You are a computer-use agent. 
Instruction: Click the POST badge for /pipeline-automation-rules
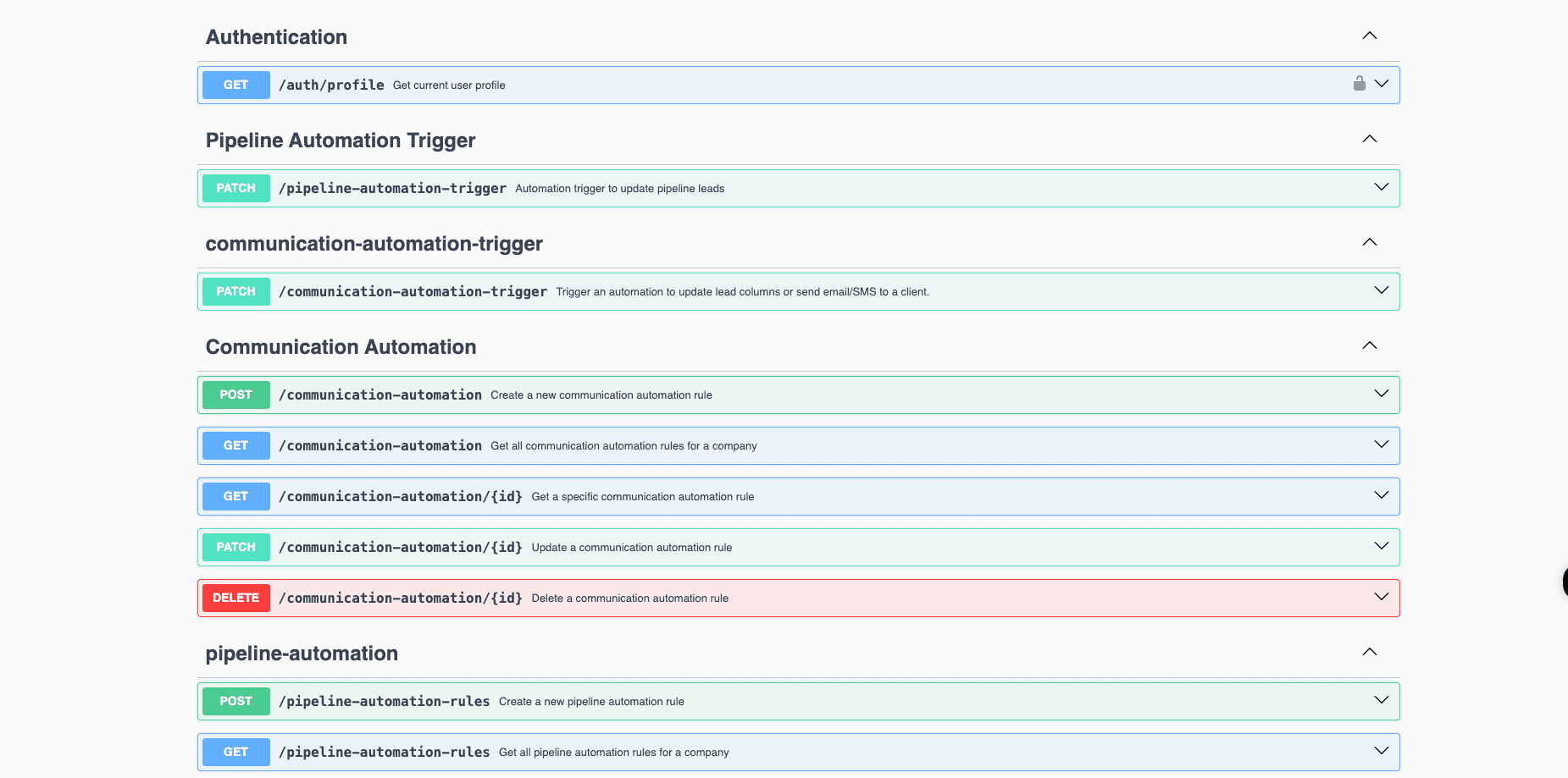236,701
